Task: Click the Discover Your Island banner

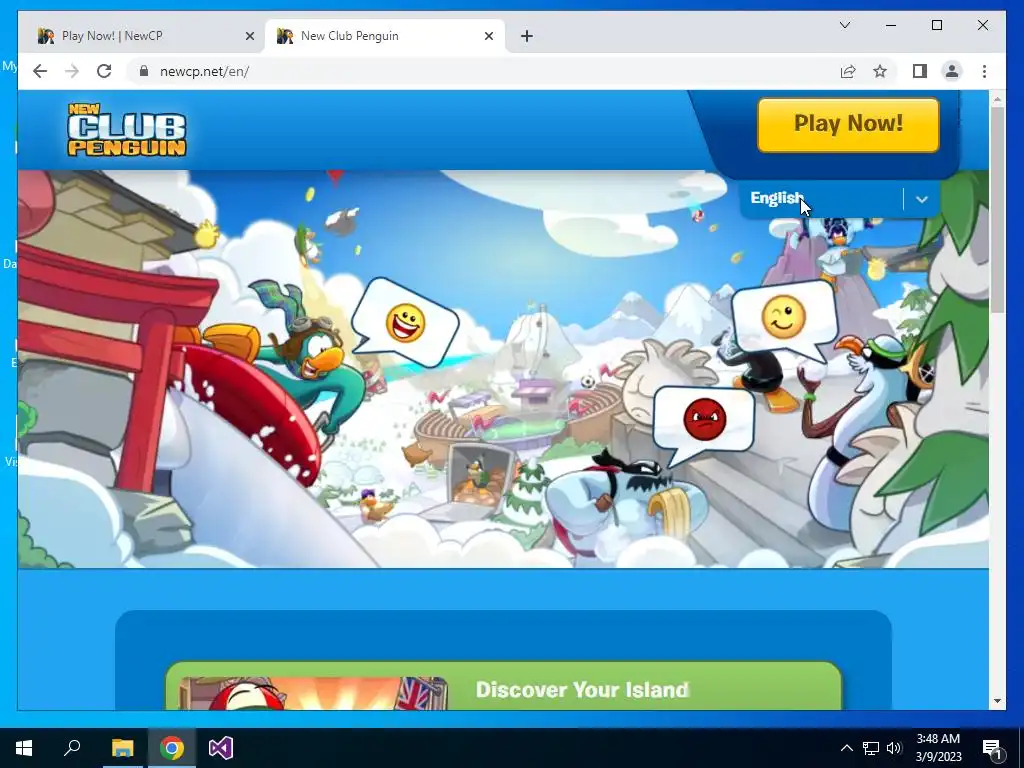Action: (504, 686)
